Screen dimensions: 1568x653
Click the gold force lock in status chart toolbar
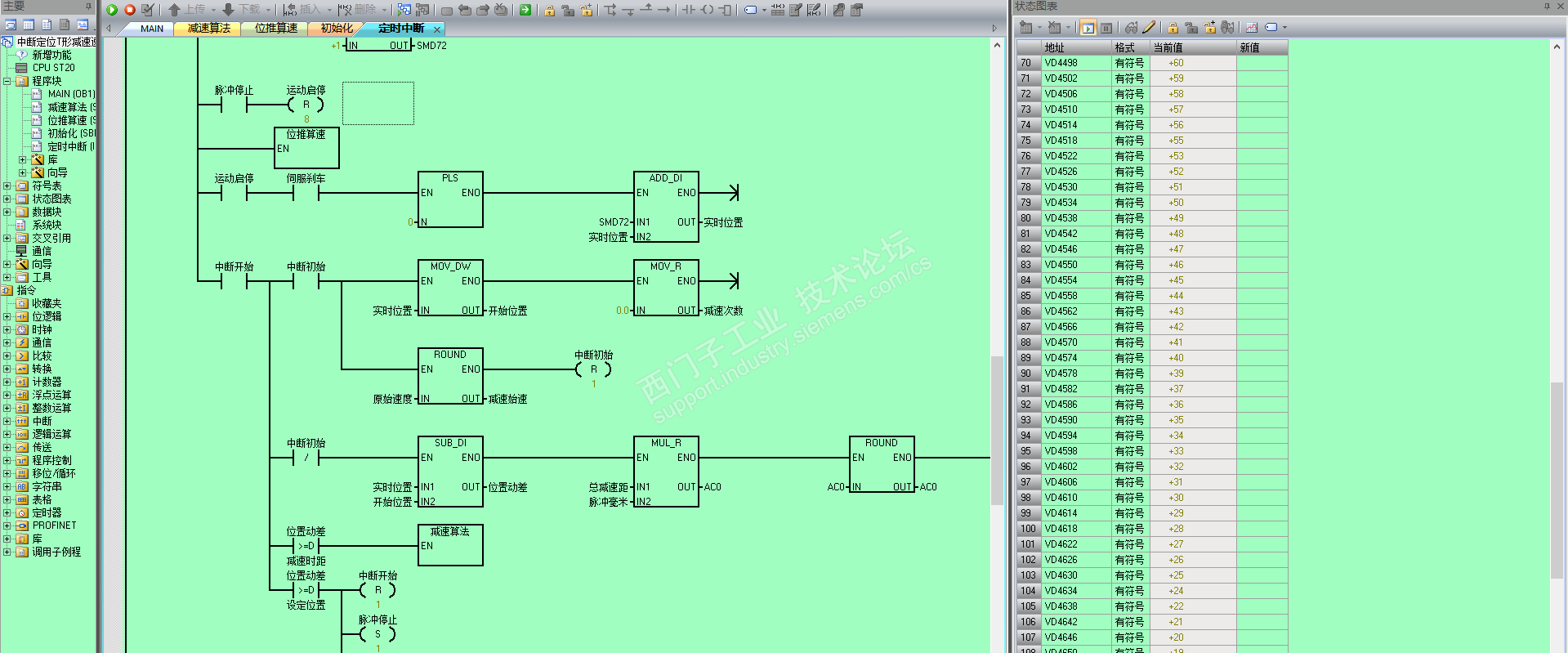(x=1173, y=28)
